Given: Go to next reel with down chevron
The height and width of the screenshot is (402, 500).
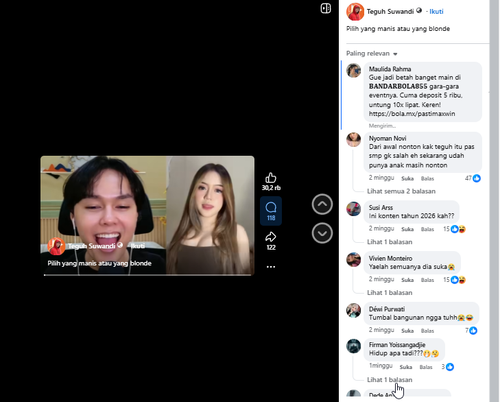Looking at the screenshot, I should pyautogui.click(x=322, y=233).
